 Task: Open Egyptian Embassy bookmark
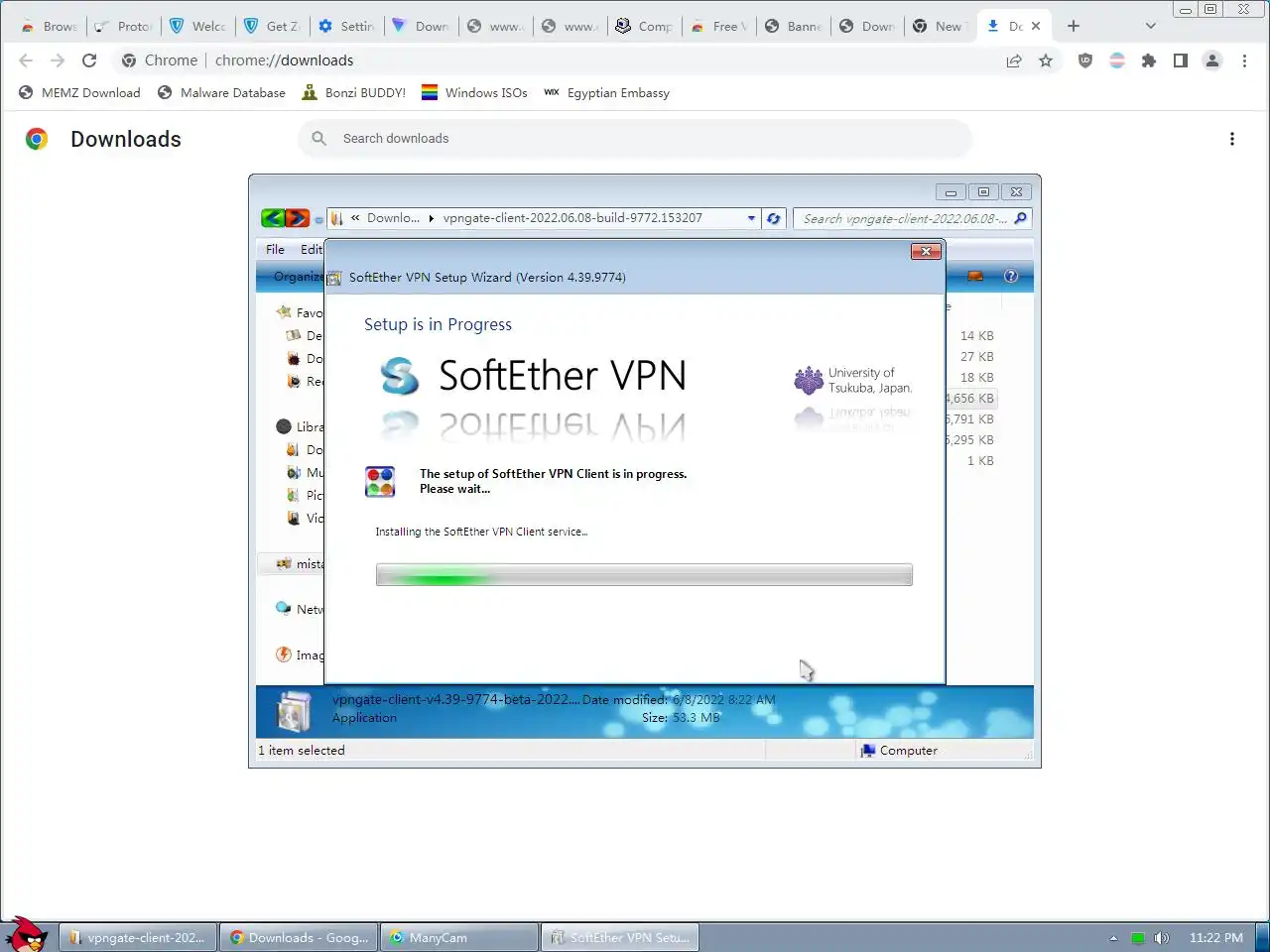(607, 92)
